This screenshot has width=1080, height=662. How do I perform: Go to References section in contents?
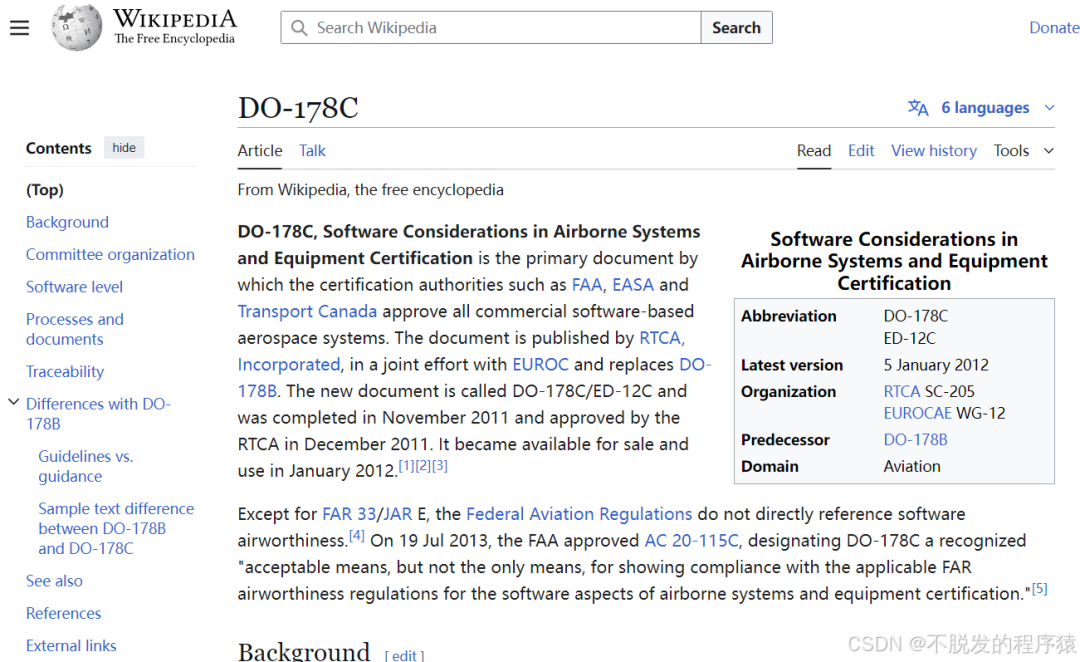63,613
